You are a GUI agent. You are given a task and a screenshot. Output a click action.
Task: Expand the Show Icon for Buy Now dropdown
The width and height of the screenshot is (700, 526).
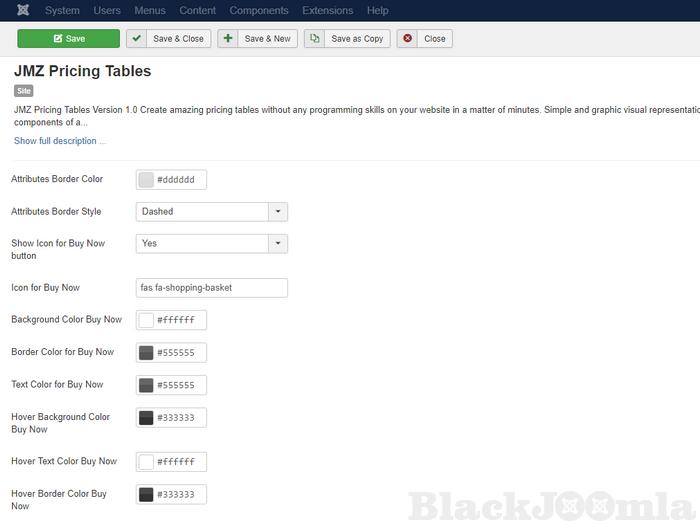[278, 243]
